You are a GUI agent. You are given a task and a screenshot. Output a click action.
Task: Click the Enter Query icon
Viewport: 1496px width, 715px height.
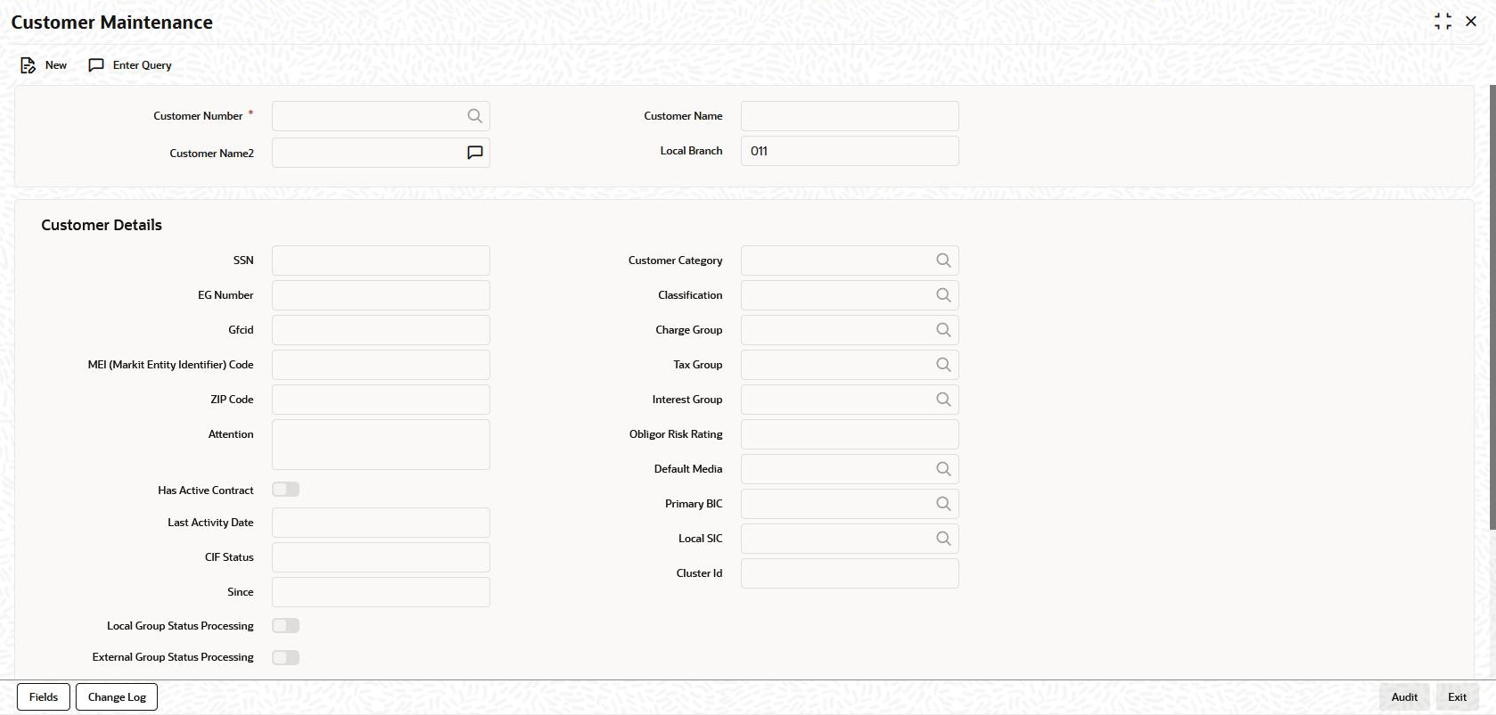coord(96,65)
